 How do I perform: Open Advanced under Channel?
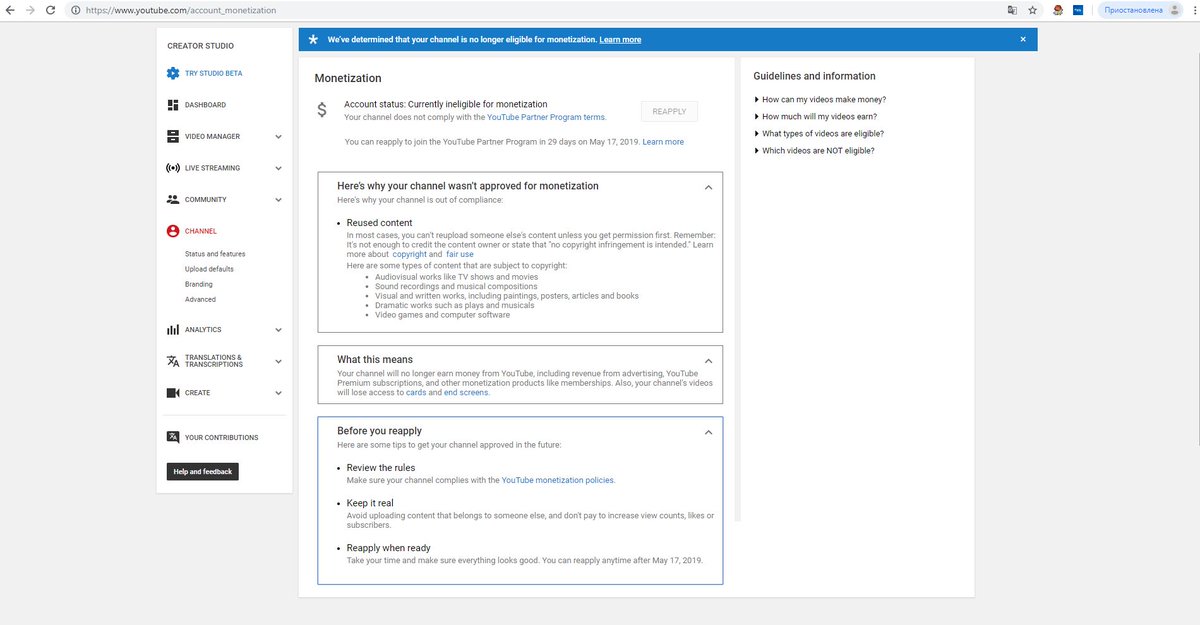(200, 299)
